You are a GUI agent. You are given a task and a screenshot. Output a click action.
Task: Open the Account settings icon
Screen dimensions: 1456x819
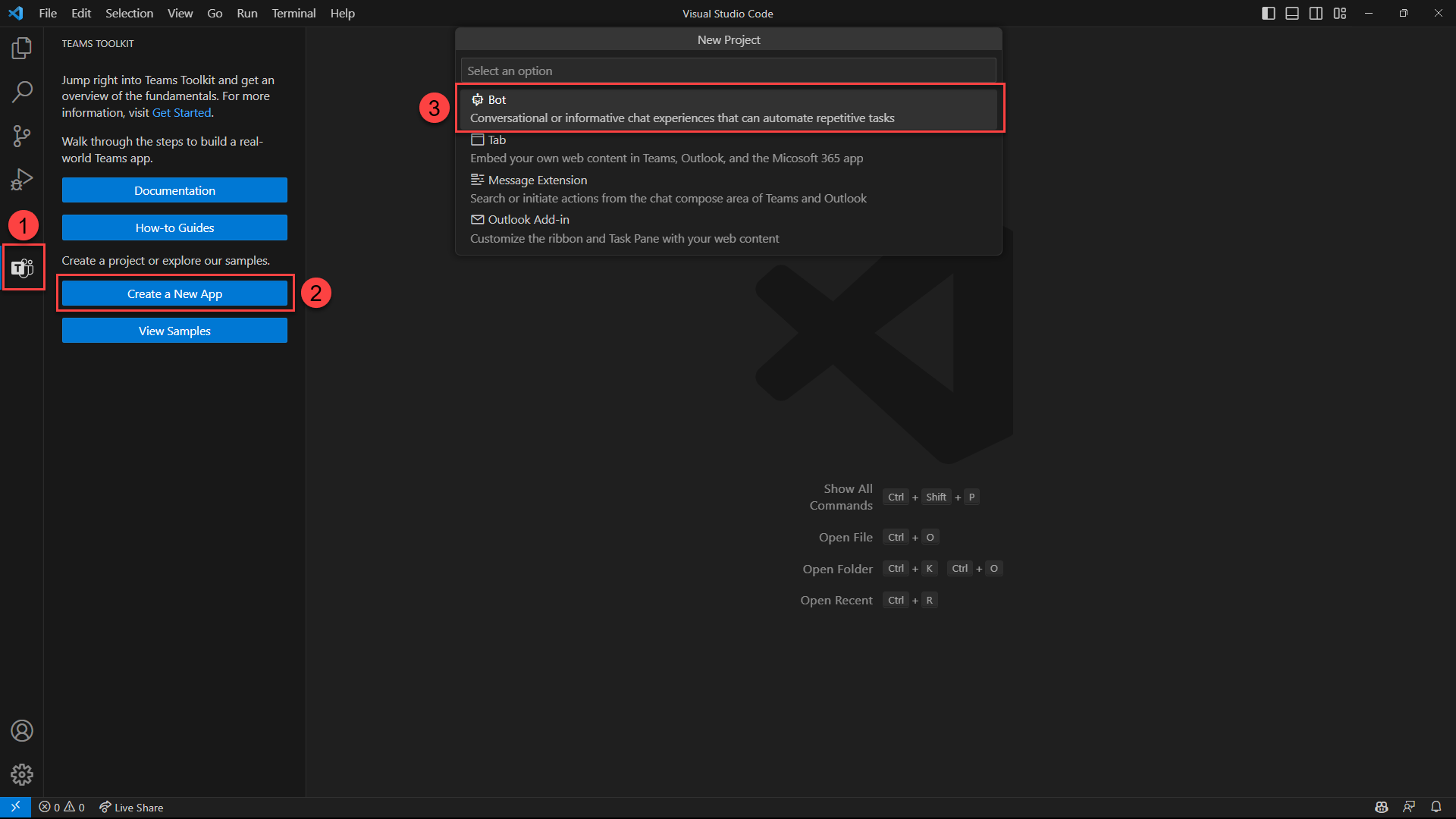21,730
